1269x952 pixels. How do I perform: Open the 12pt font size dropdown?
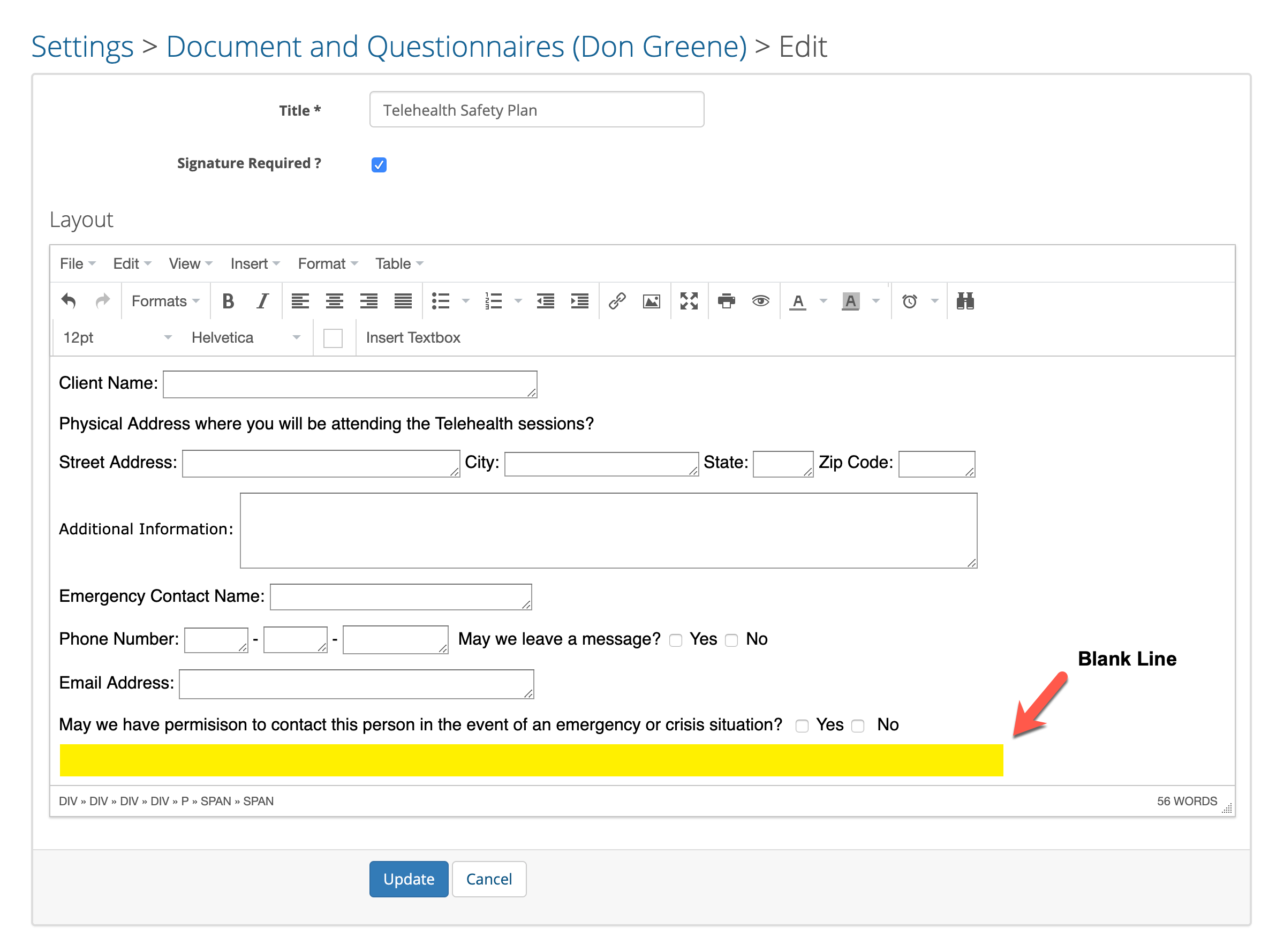click(115, 337)
